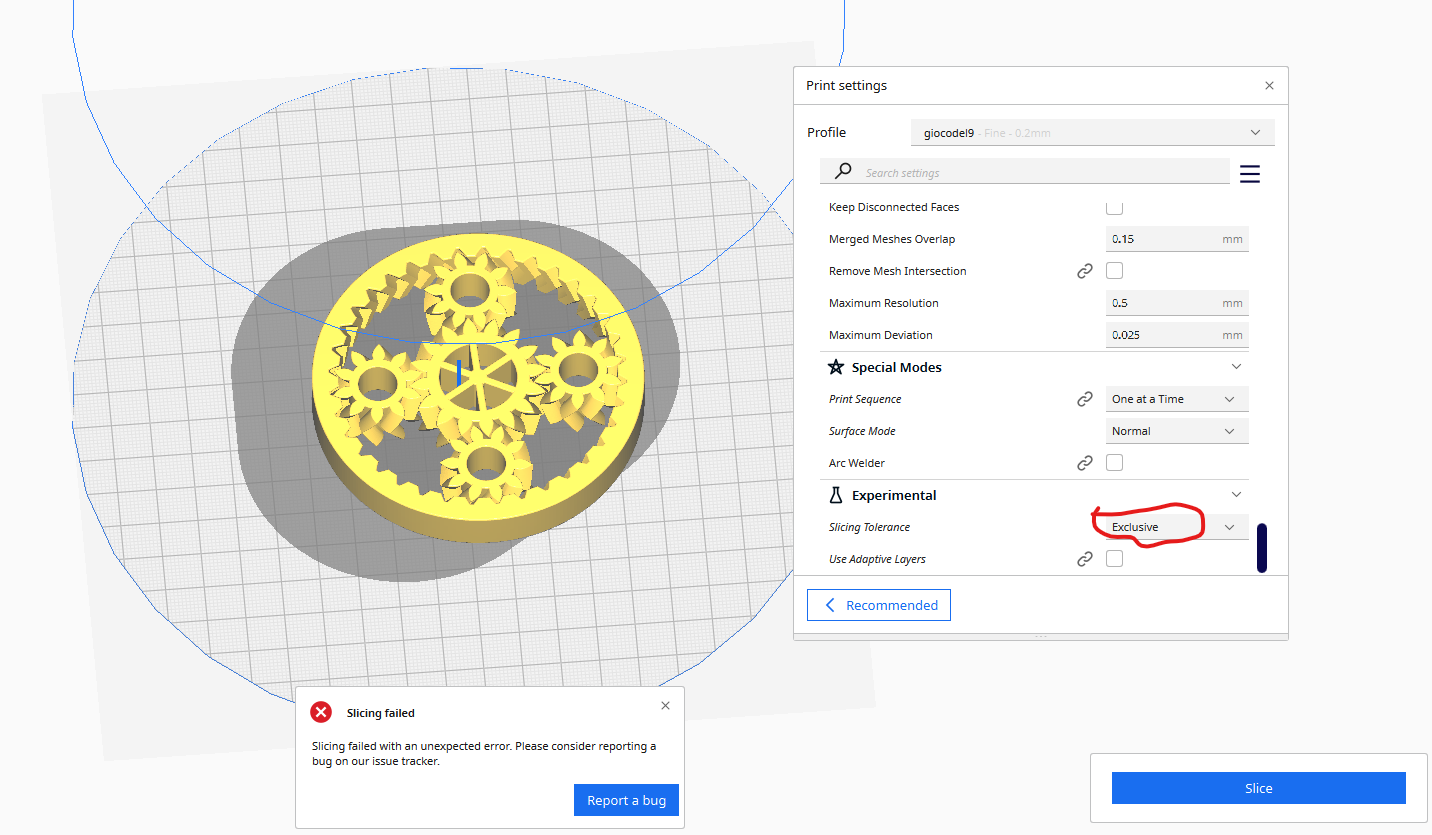Click the Experimental flask icon
Viewport: 1432px width, 835px height.
tap(836, 495)
